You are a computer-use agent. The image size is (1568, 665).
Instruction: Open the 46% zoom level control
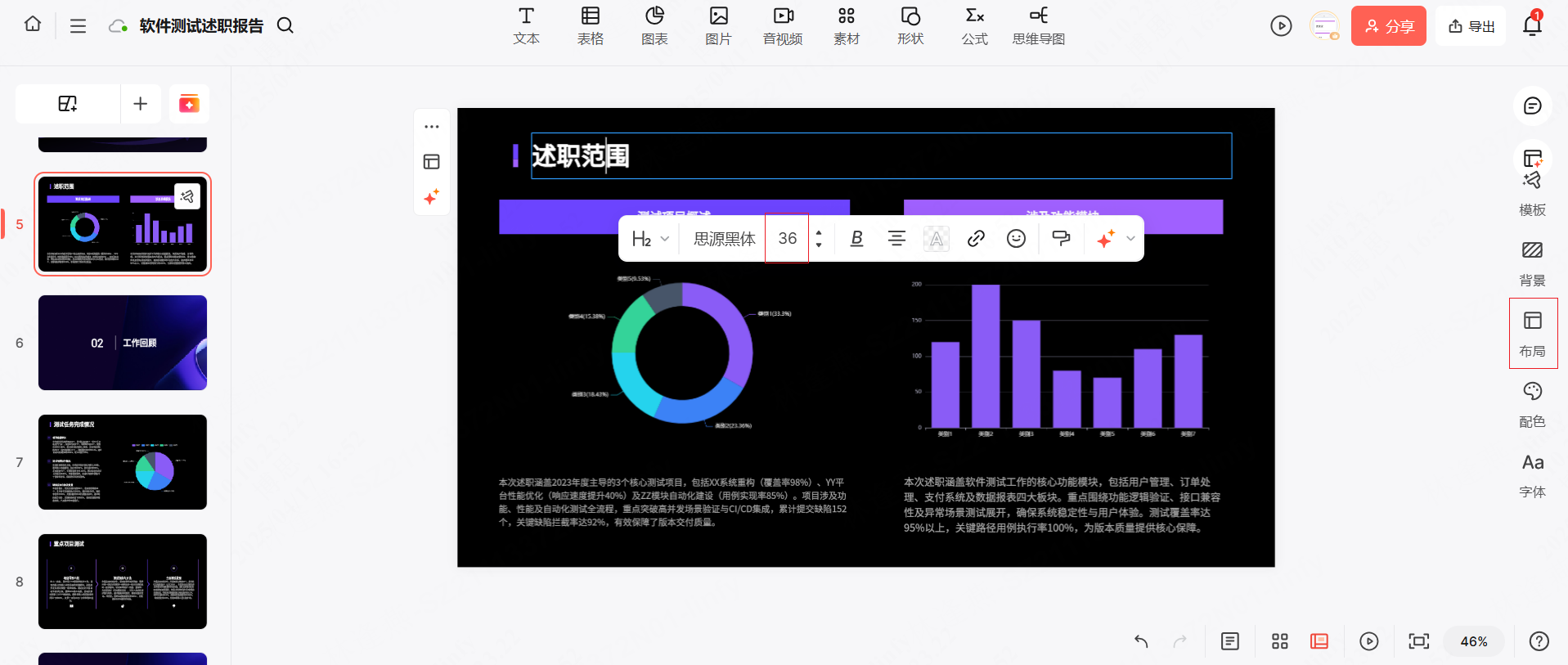click(x=1474, y=641)
